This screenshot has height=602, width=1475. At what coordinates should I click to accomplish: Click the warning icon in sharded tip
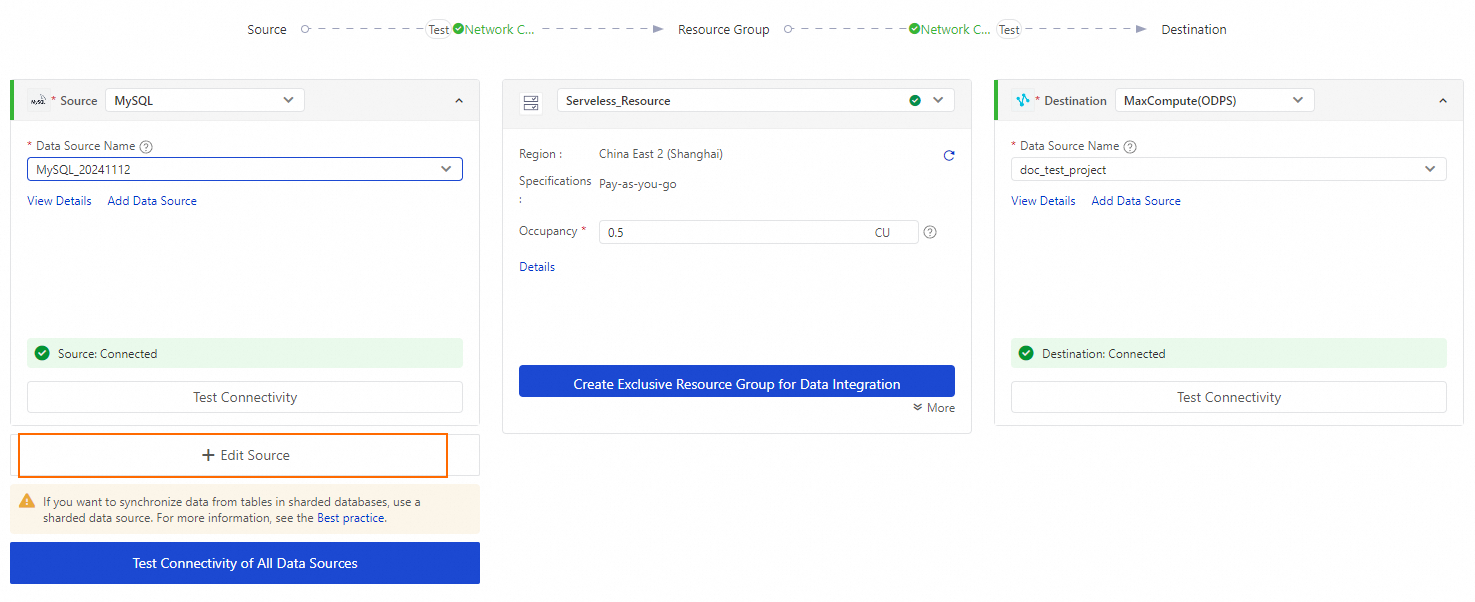point(27,501)
